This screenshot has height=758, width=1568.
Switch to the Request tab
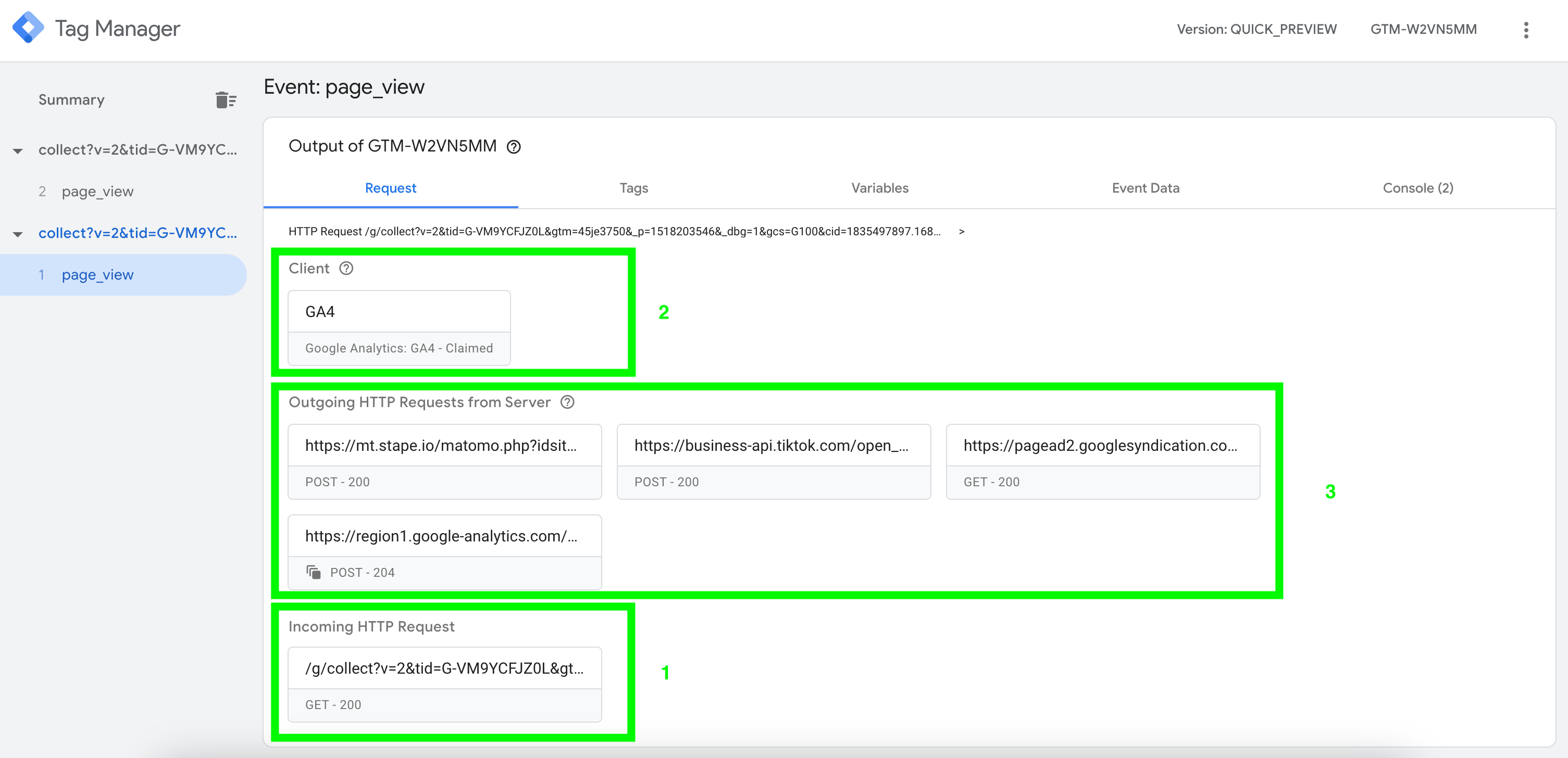(390, 188)
